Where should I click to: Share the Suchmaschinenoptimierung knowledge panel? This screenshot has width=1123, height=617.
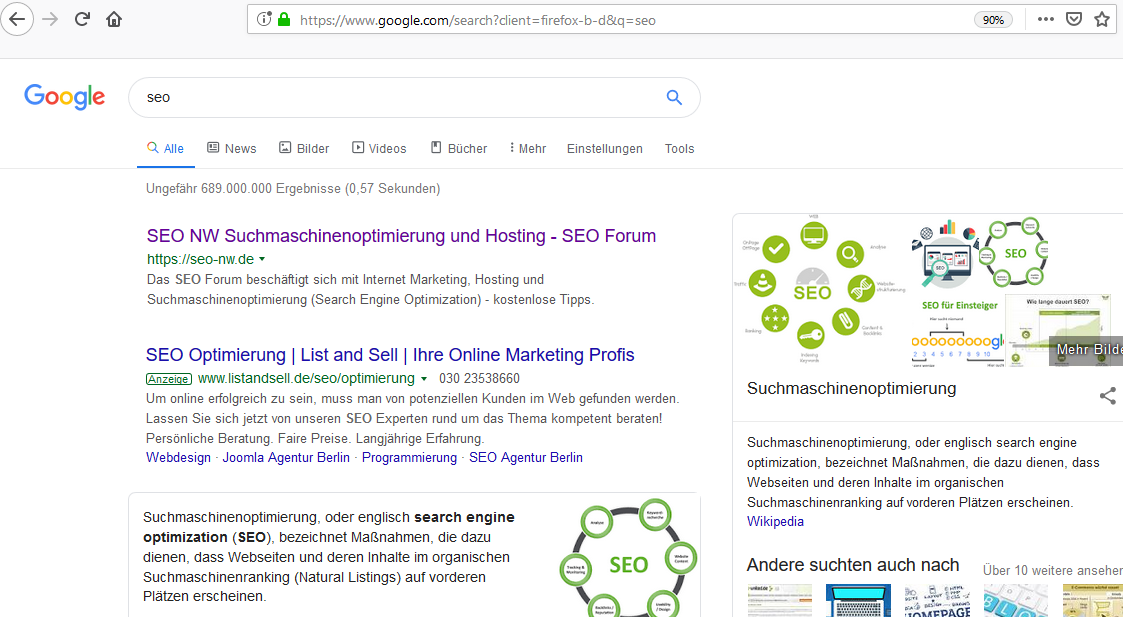click(x=1107, y=396)
